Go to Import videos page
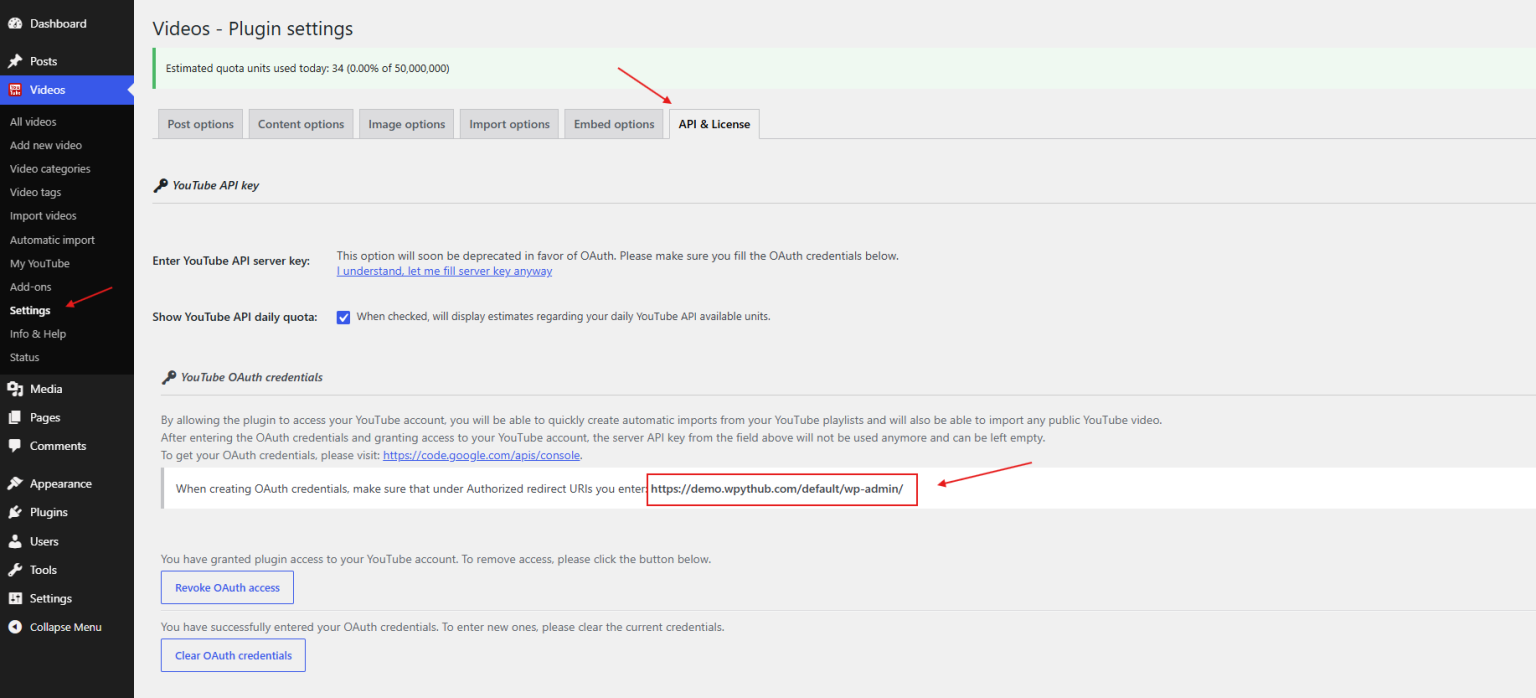 (43, 216)
